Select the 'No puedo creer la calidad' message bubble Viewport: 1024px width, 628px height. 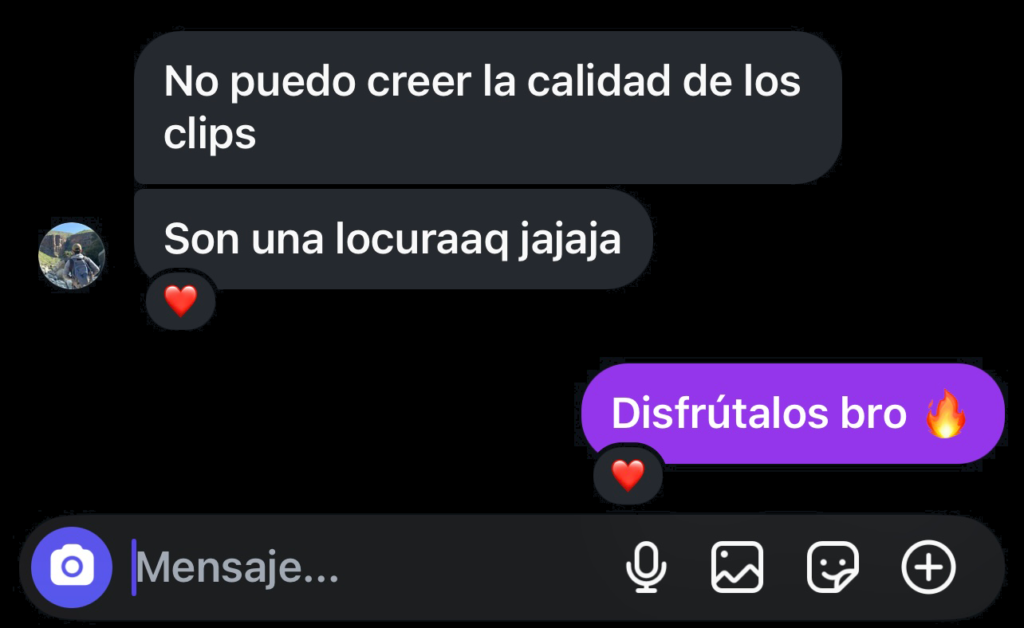click(488, 108)
